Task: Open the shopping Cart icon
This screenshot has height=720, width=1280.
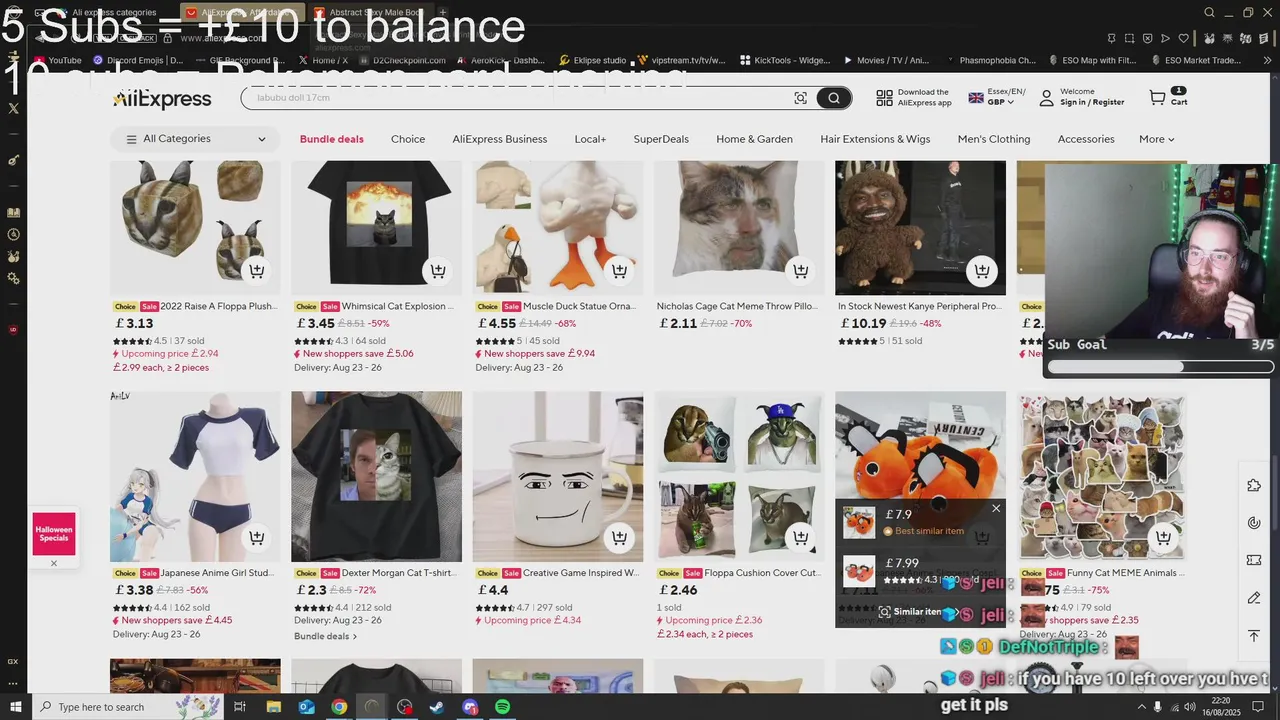Action: (1167, 97)
